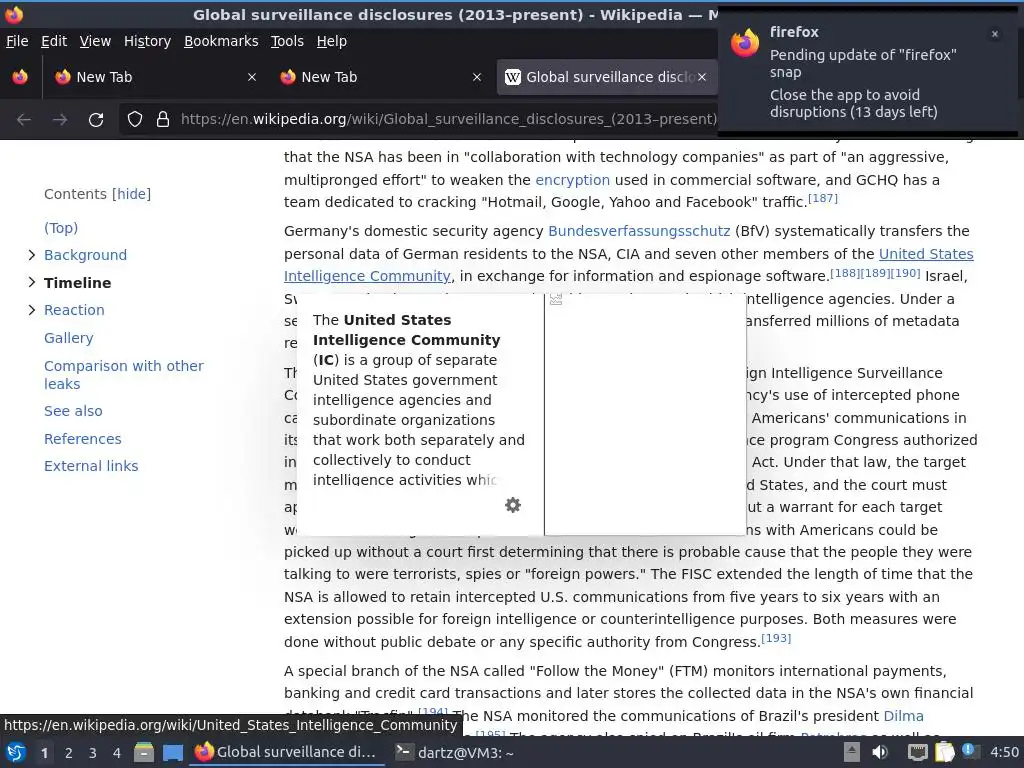This screenshot has height=768, width=1024.
Task: Open the Edit menu
Action: (x=54, y=41)
